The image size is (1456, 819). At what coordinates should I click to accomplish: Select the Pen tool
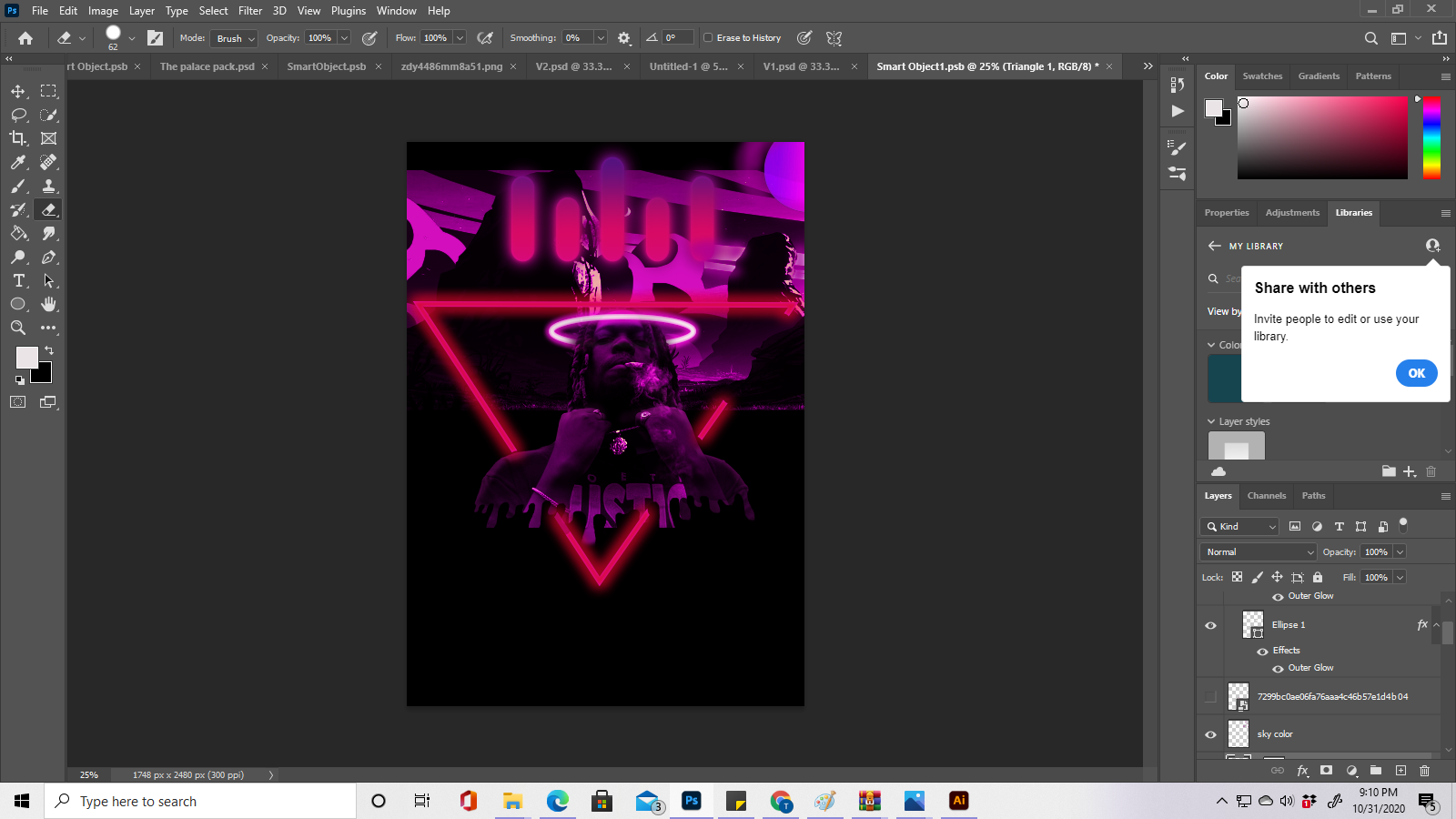click(48, 258)
